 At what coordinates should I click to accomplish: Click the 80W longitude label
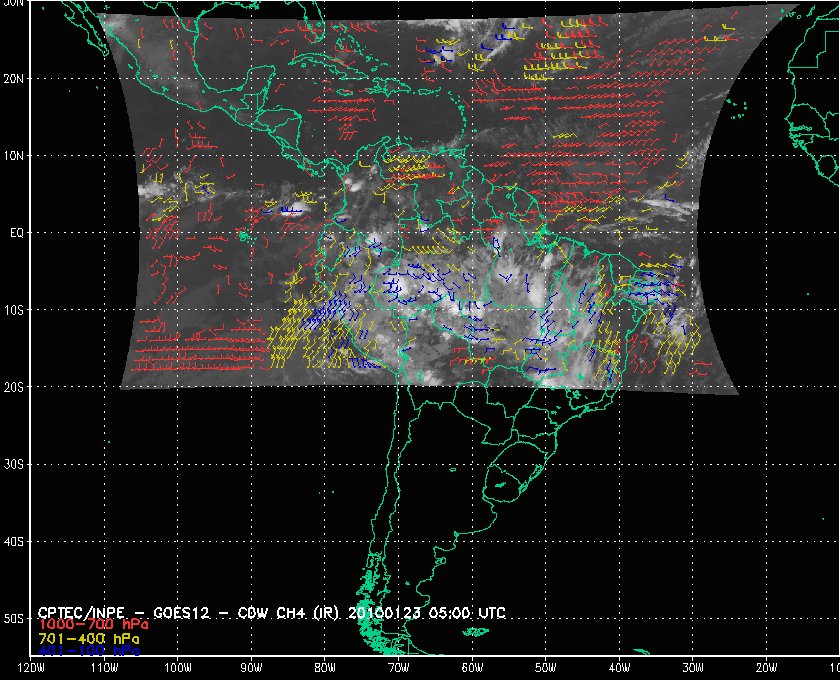coord(325,668)
